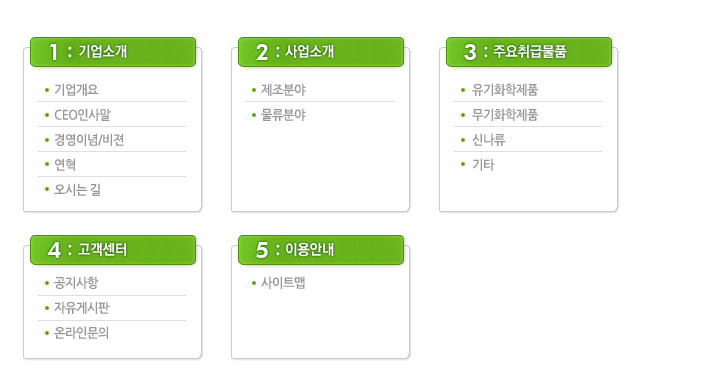The width and height of the screenshot is (702, 388).
Task: Open the 온라인문의 link
Action: 81,333
